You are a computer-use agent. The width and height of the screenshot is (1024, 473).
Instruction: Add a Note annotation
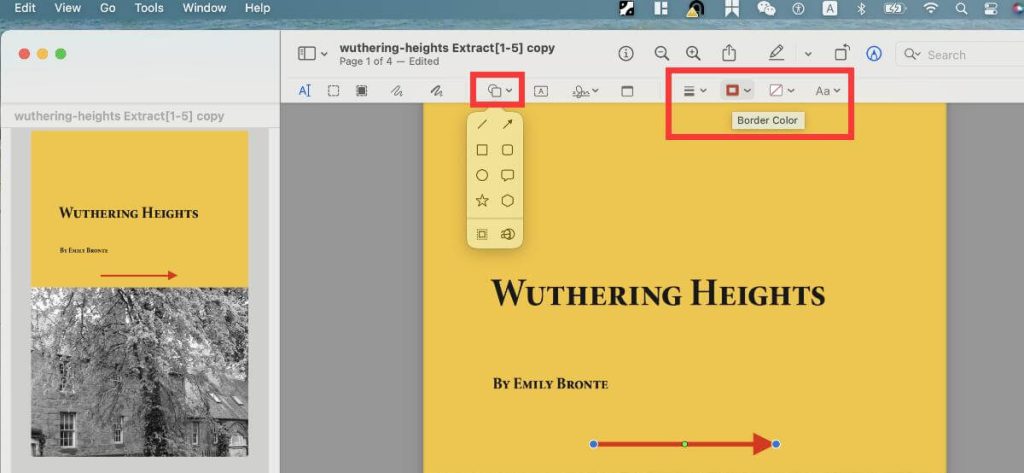(627, 91)
